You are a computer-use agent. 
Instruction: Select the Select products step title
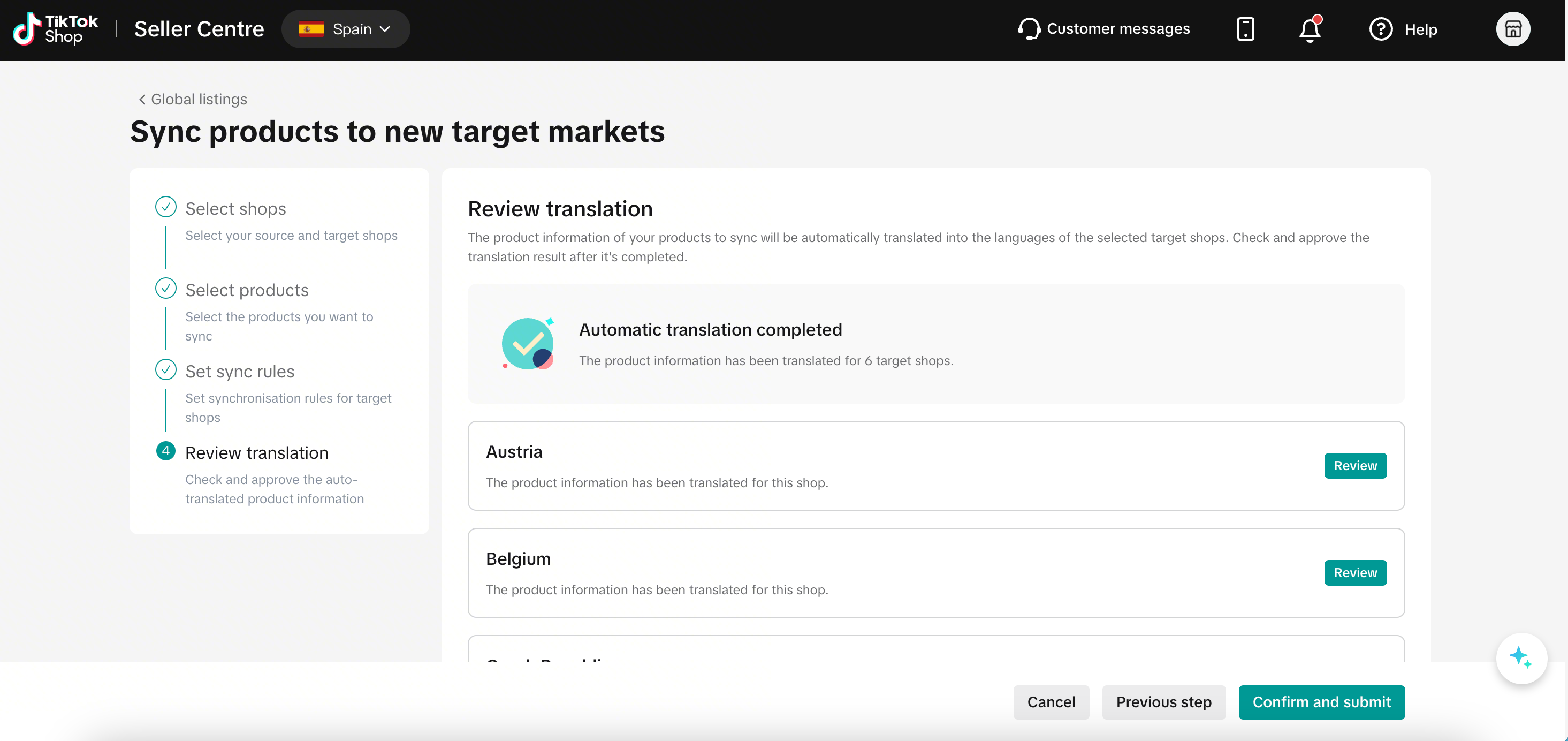point(247,290)
